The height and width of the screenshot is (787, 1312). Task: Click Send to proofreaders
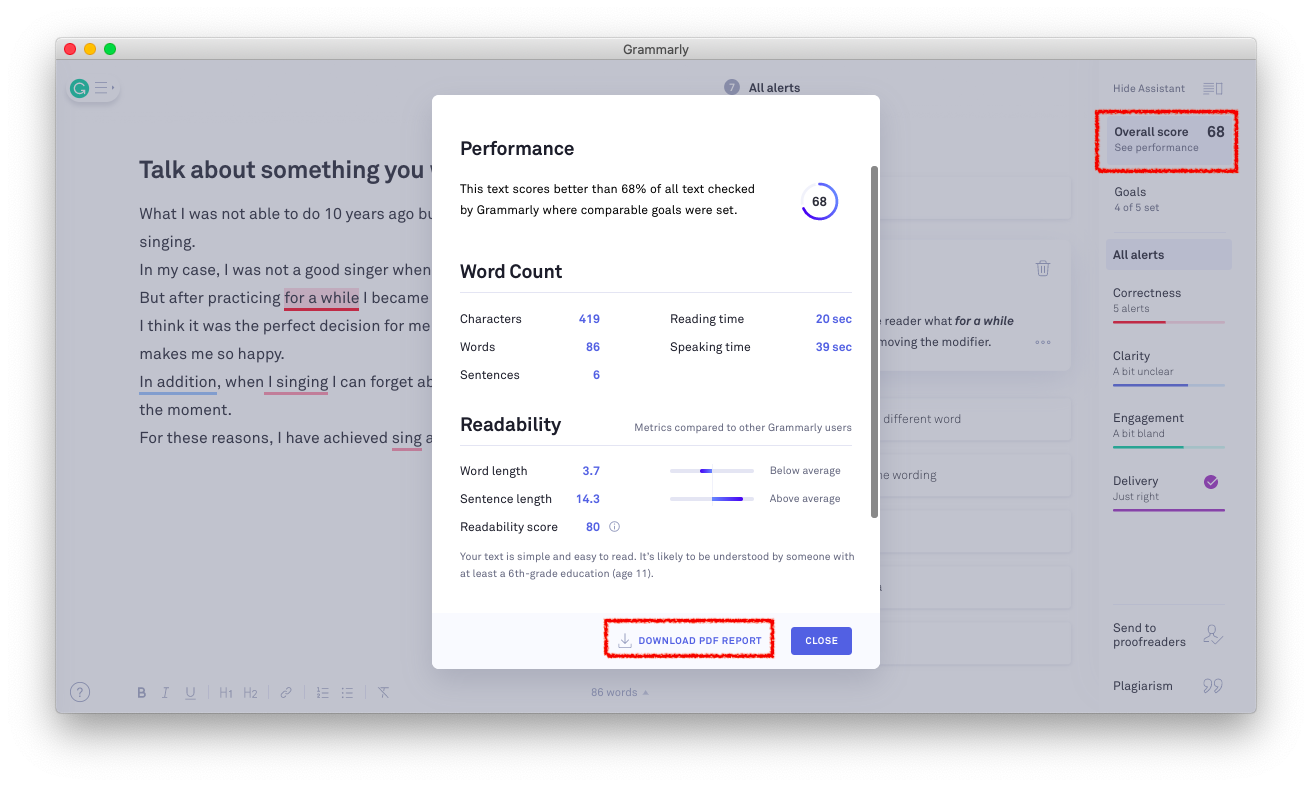[x=1149, y=635]
